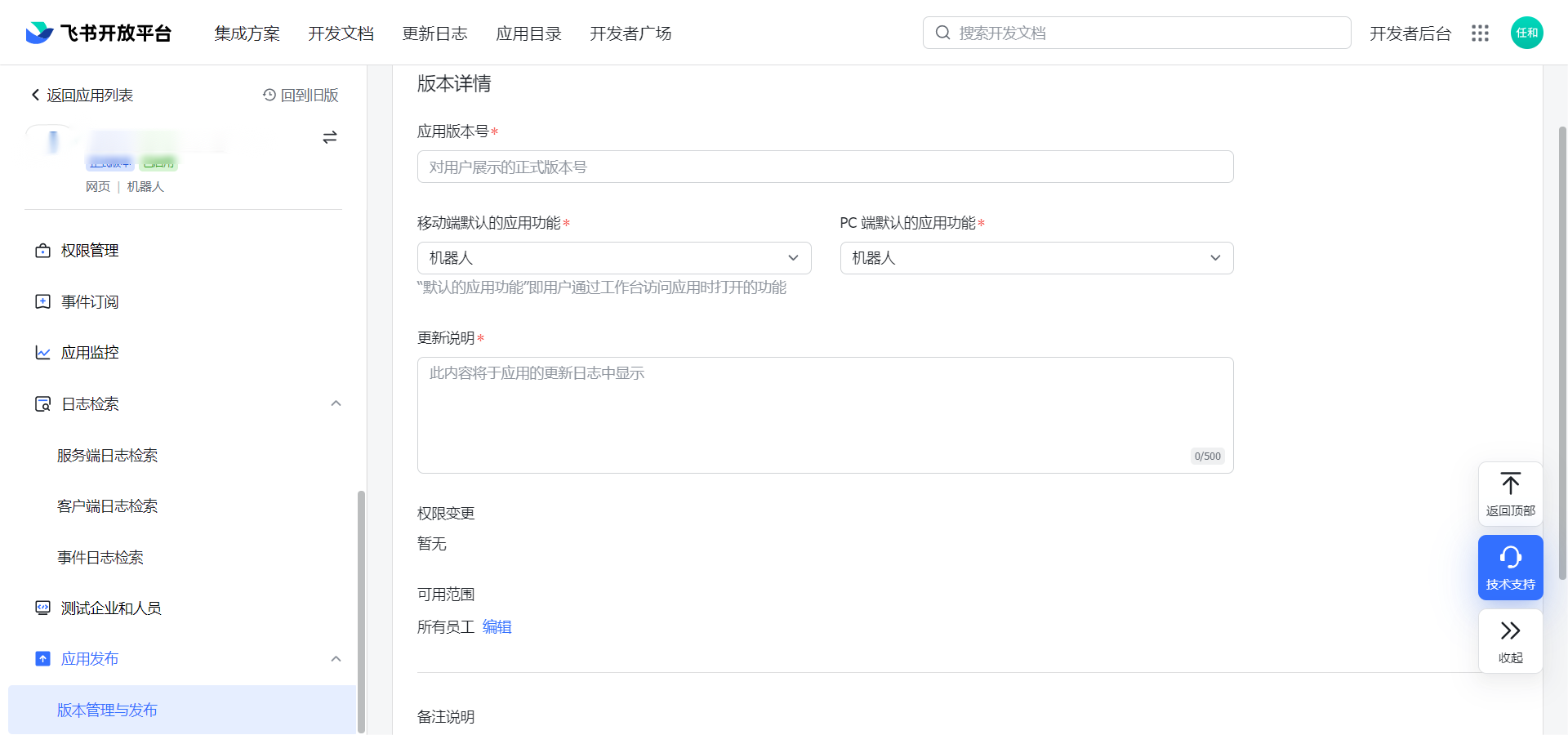The height and width of the screenshot is (735, 1568).
Task: Click the 应用版本号 input field
Action: coord(824,167)
